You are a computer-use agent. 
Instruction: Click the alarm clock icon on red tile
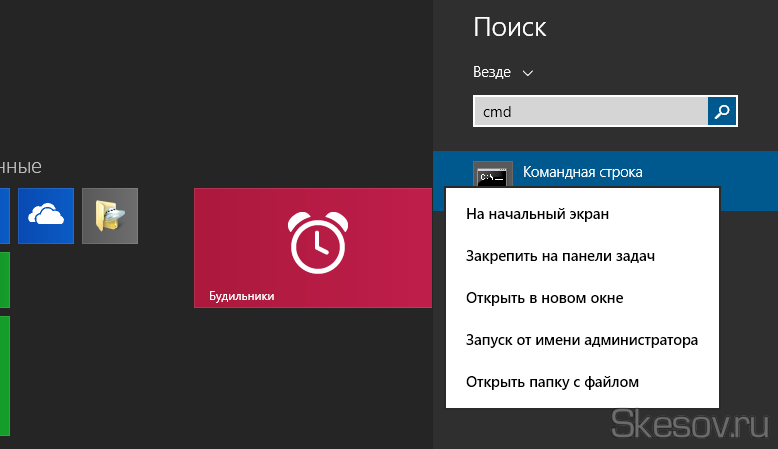[x=312, y=241]
